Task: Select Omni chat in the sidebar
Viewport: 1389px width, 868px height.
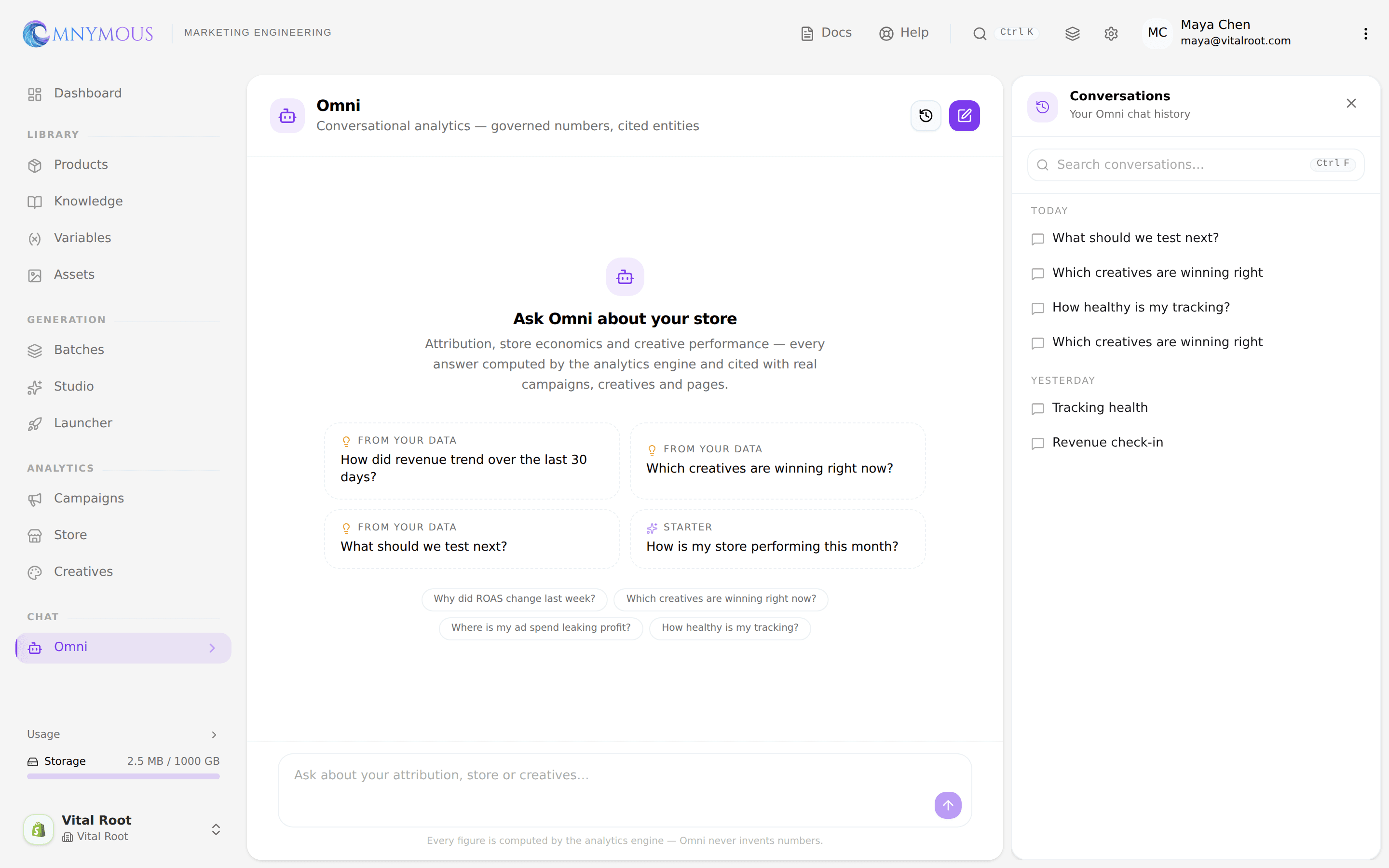Action: click(123, 648)
